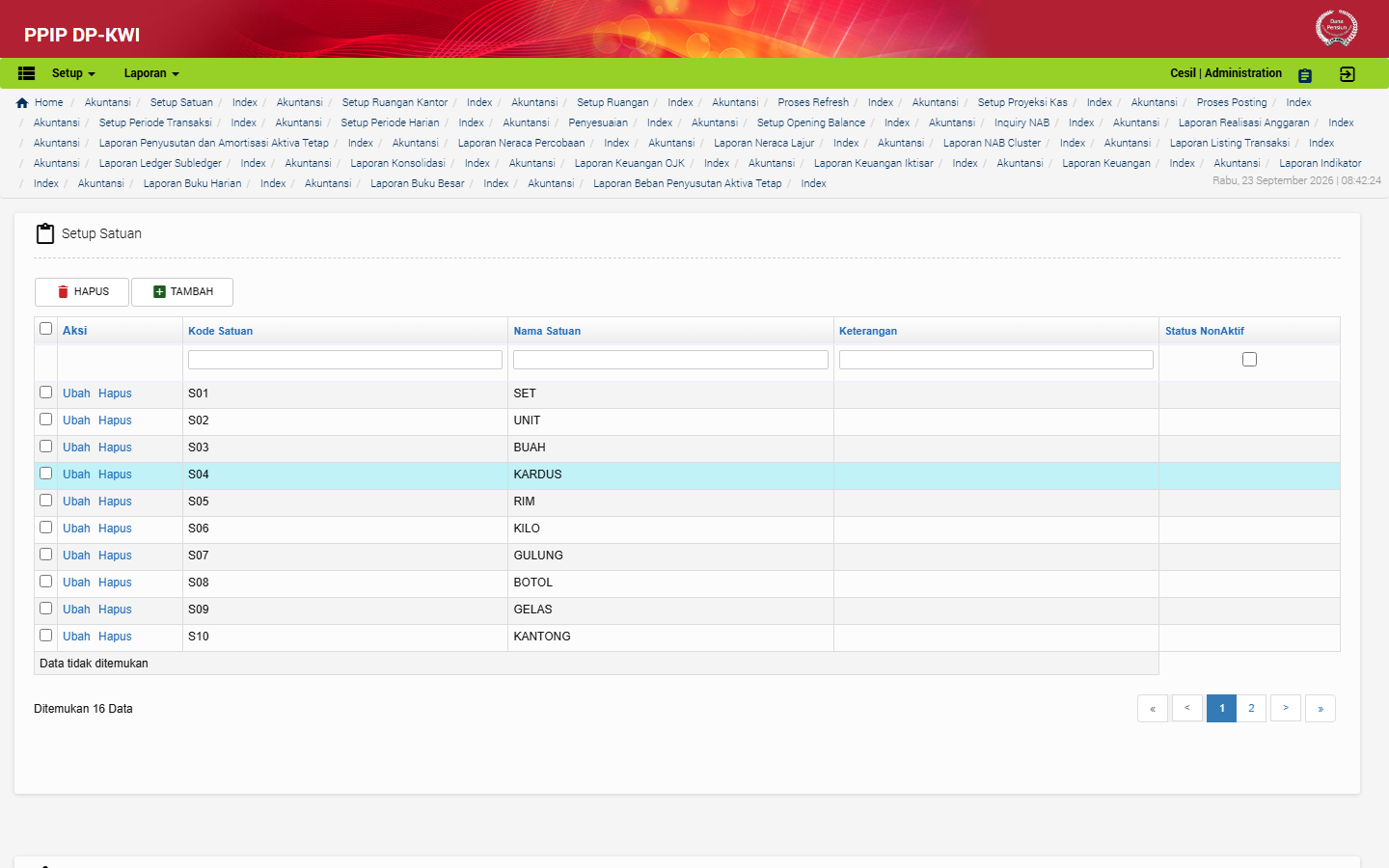Go to page 2 of results
This screenshot has width=1389, height=868.
point(1251,709)
